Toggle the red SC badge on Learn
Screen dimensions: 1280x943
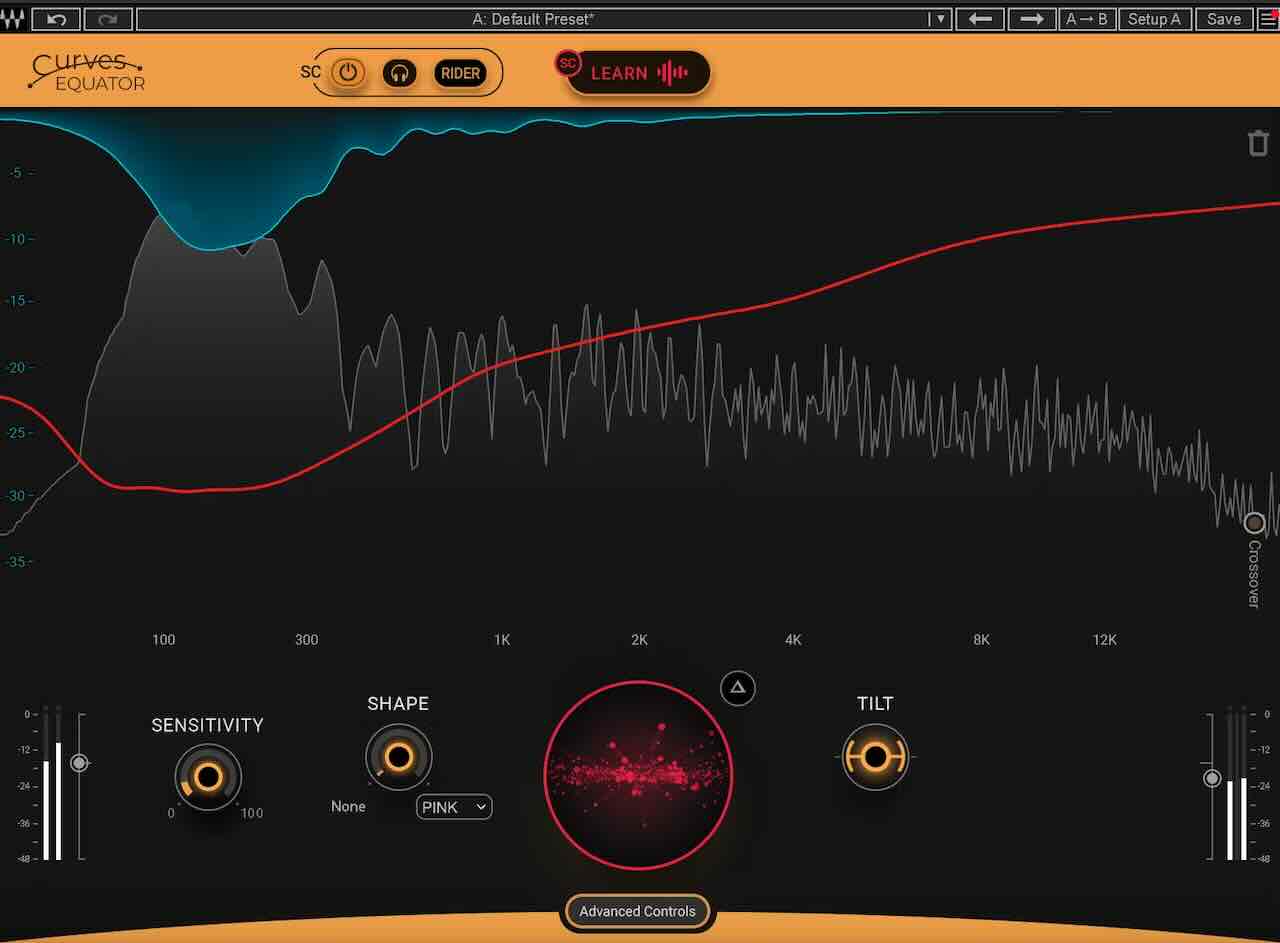point(568,63)
